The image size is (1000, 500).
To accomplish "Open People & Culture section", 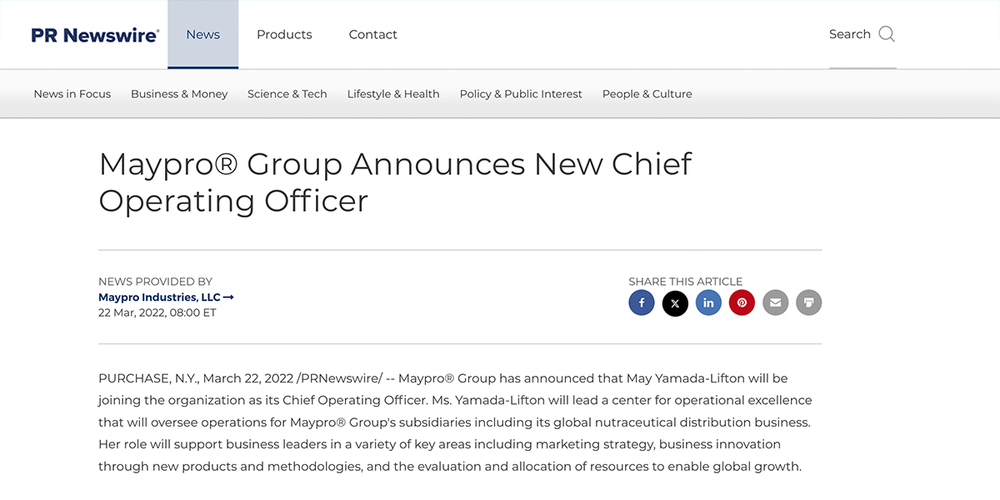I will pyautogui.click(x=647, y=94).
